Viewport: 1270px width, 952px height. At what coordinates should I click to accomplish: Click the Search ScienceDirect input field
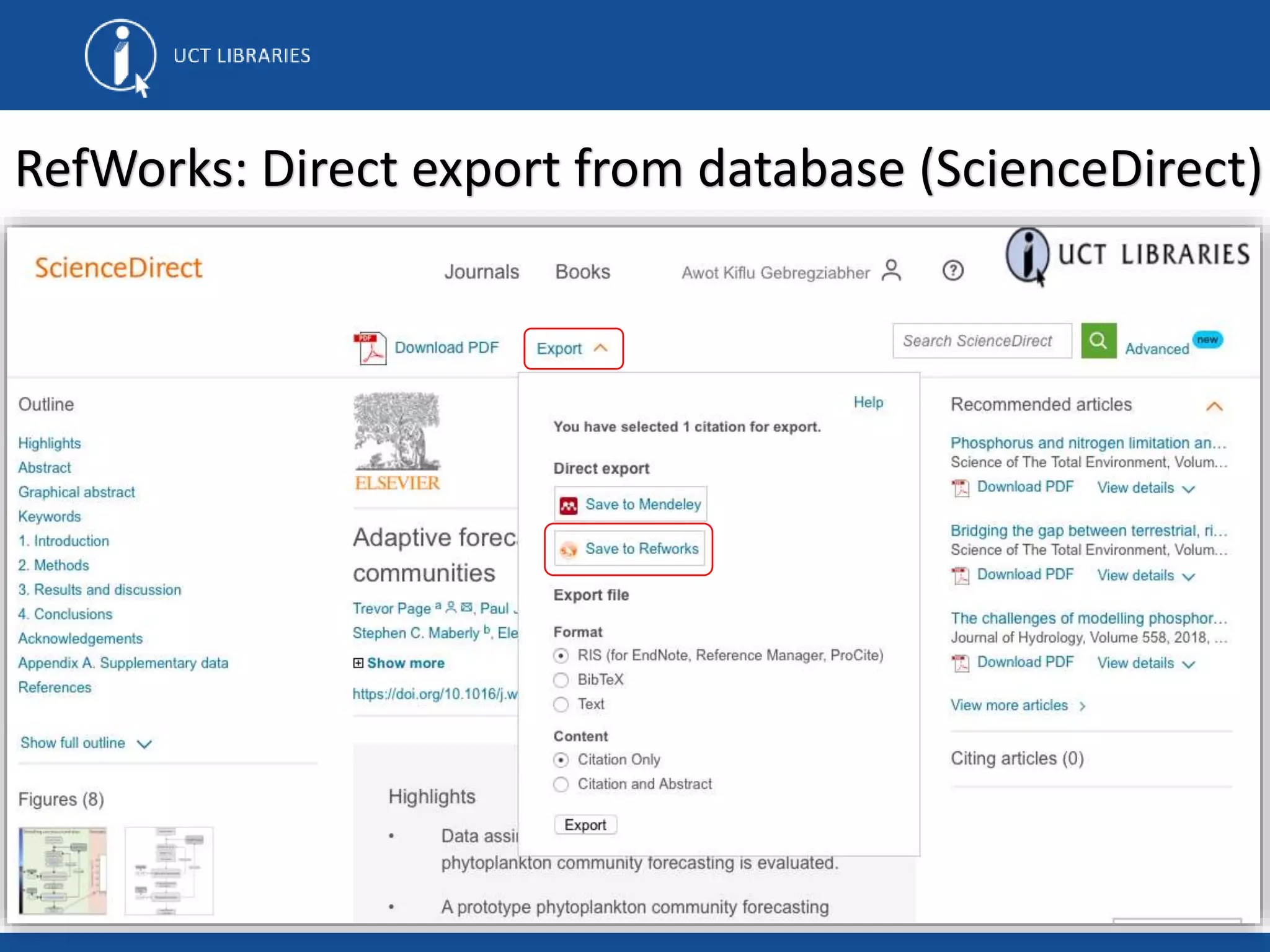click(982, 340)
